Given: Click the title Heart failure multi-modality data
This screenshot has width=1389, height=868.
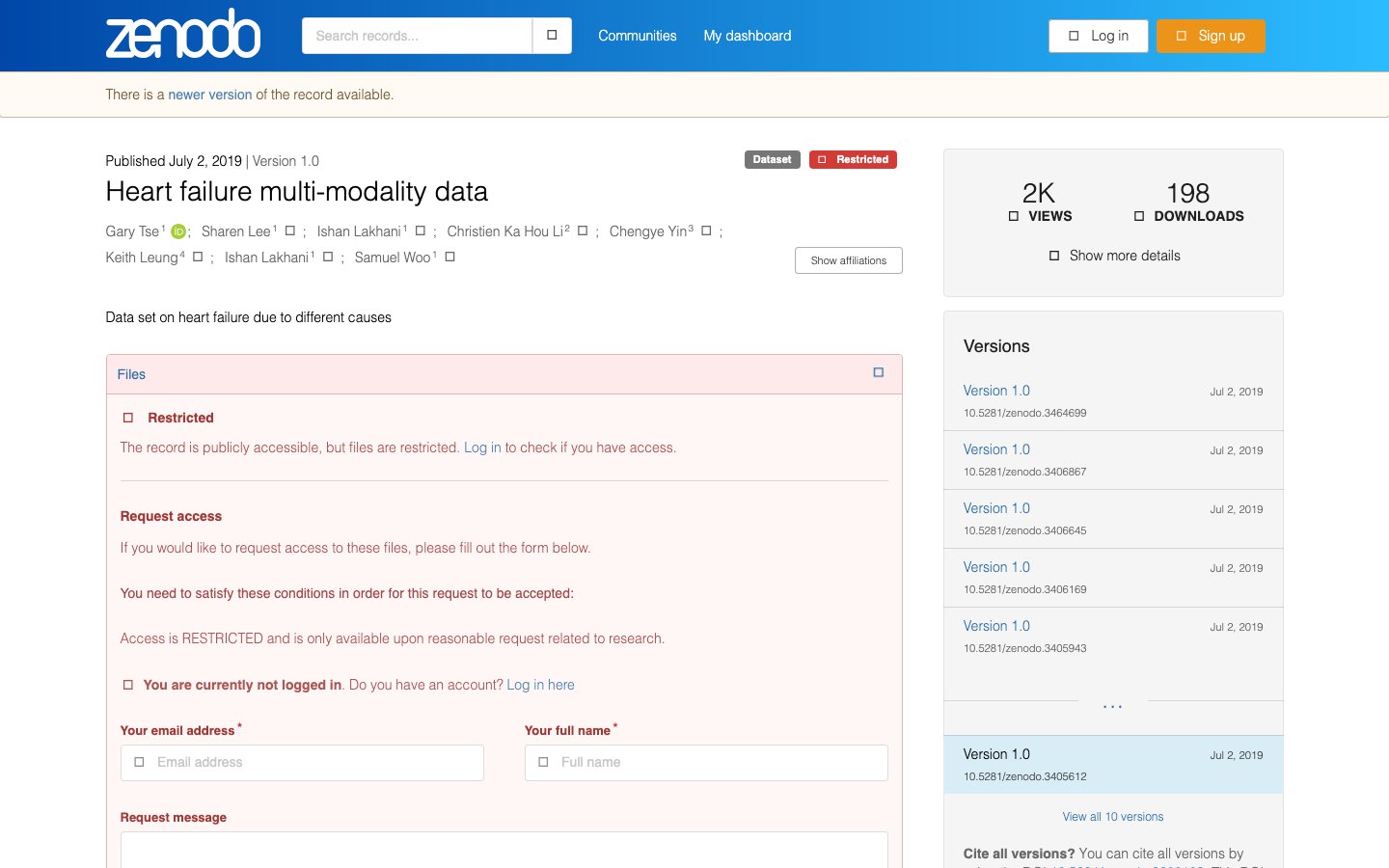Looking at the screenshot, I should pos(297,191).
